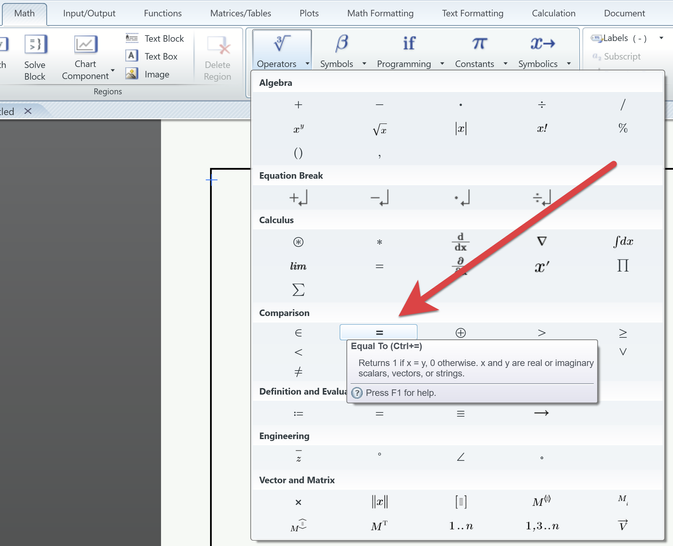Insert the greater than operator
Viewport: 673px width, 546px height.
pyautogui.click(x=542, y=333)
